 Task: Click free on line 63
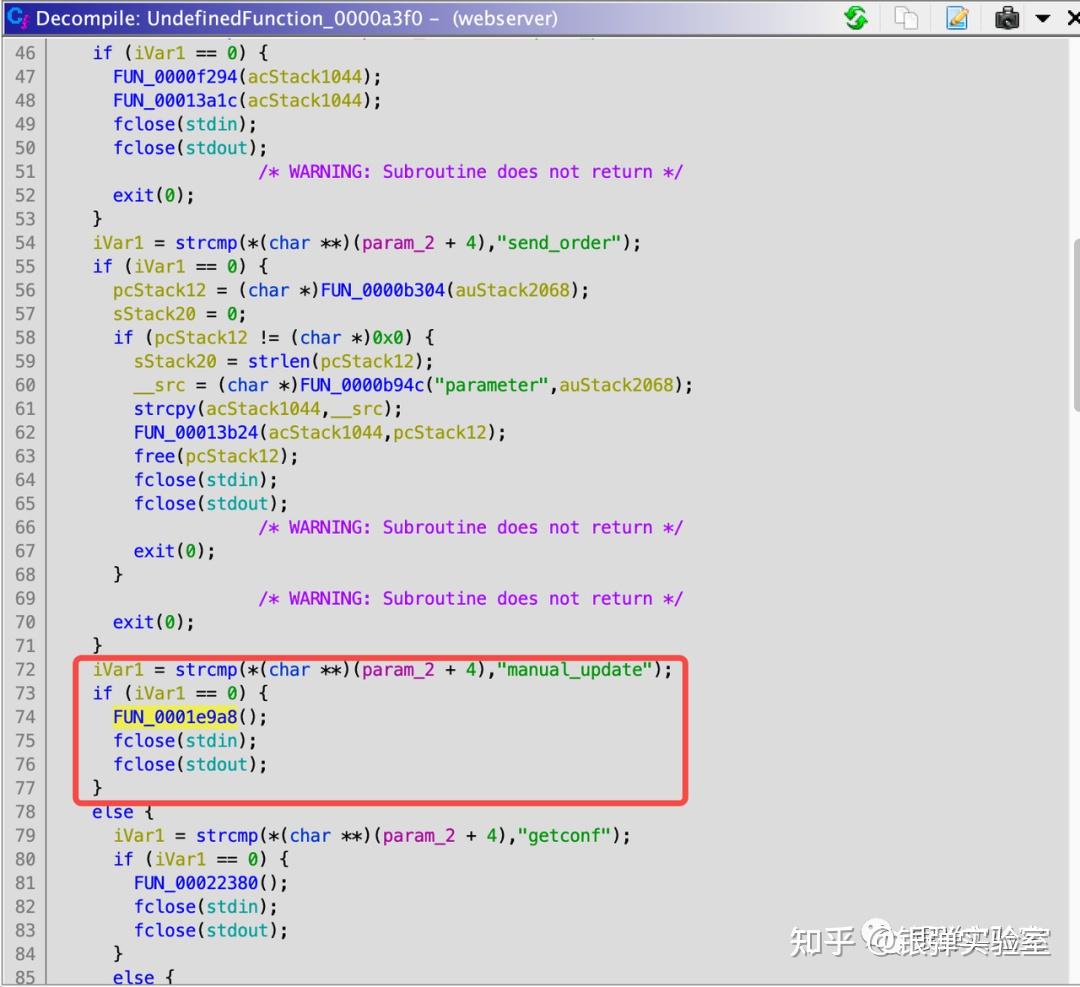[x=154, y=457]
